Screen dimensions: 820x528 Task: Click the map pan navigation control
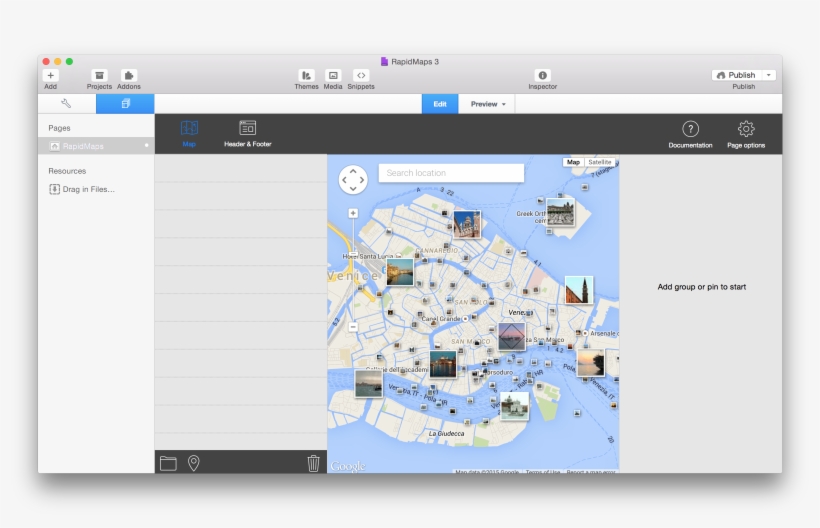(x=353, y=180)
